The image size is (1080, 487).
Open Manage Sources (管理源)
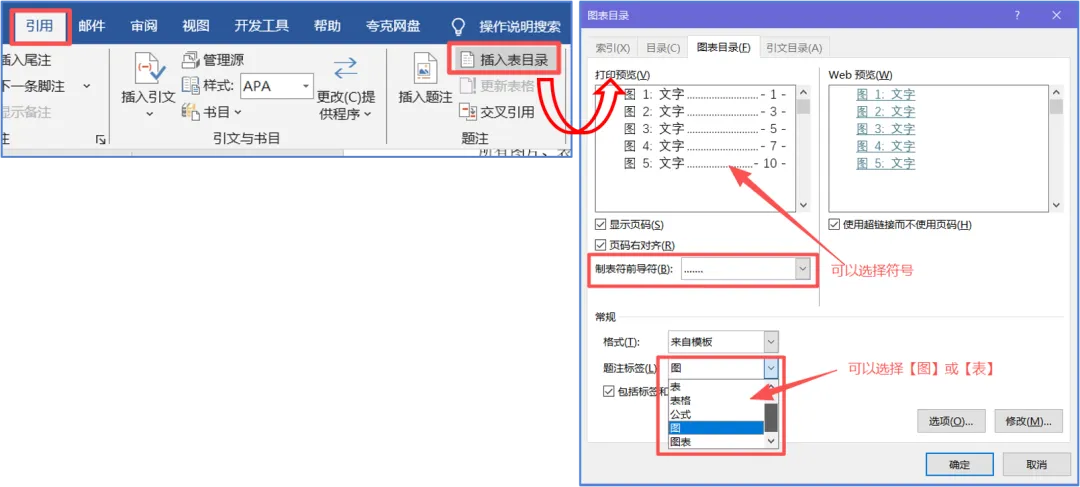(213, 60)
